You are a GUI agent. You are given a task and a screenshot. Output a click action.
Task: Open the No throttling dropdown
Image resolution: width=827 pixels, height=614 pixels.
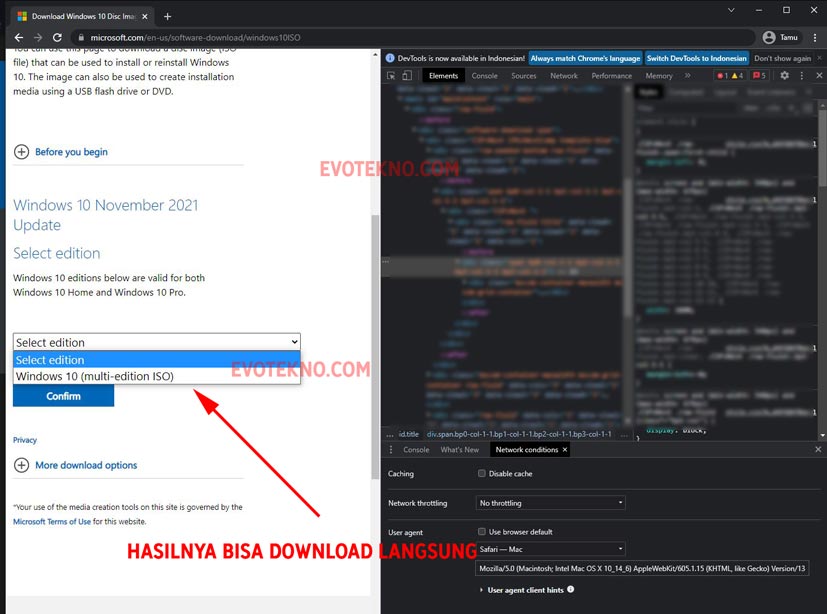point(551,503)
